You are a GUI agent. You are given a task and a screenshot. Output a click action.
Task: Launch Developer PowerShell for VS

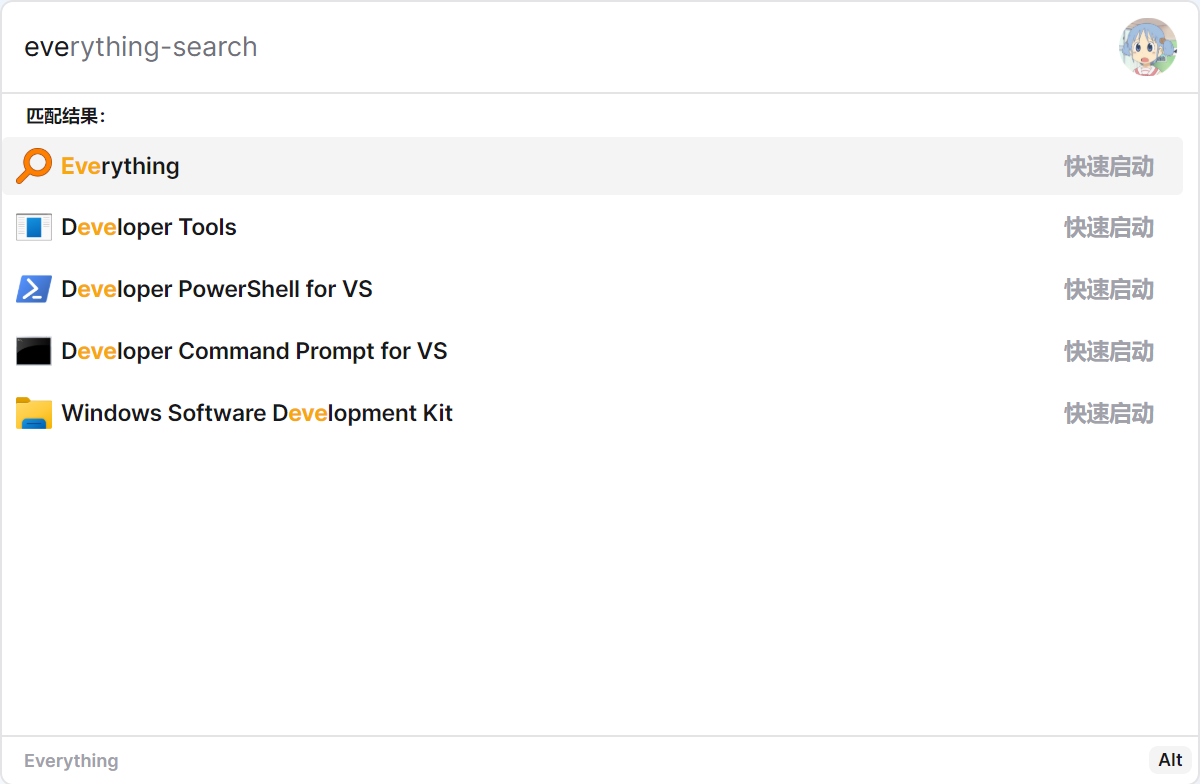(592, 290)
